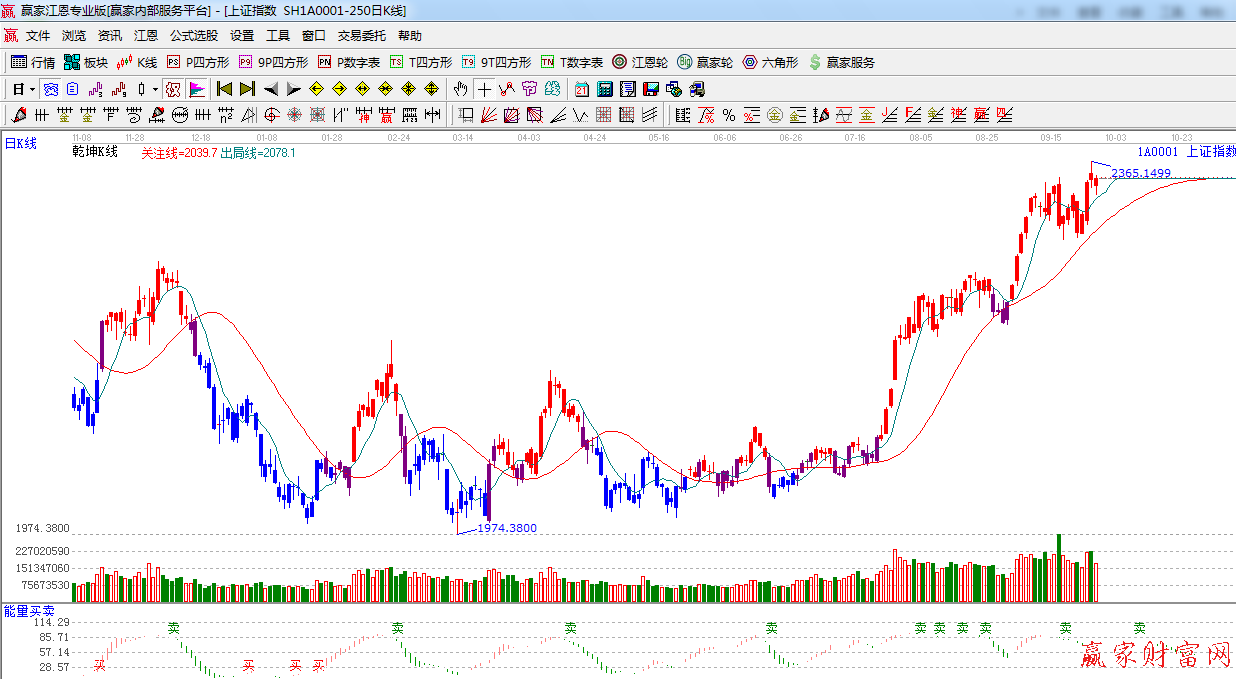Open the 公式选股 menu

tap(193, 36)
